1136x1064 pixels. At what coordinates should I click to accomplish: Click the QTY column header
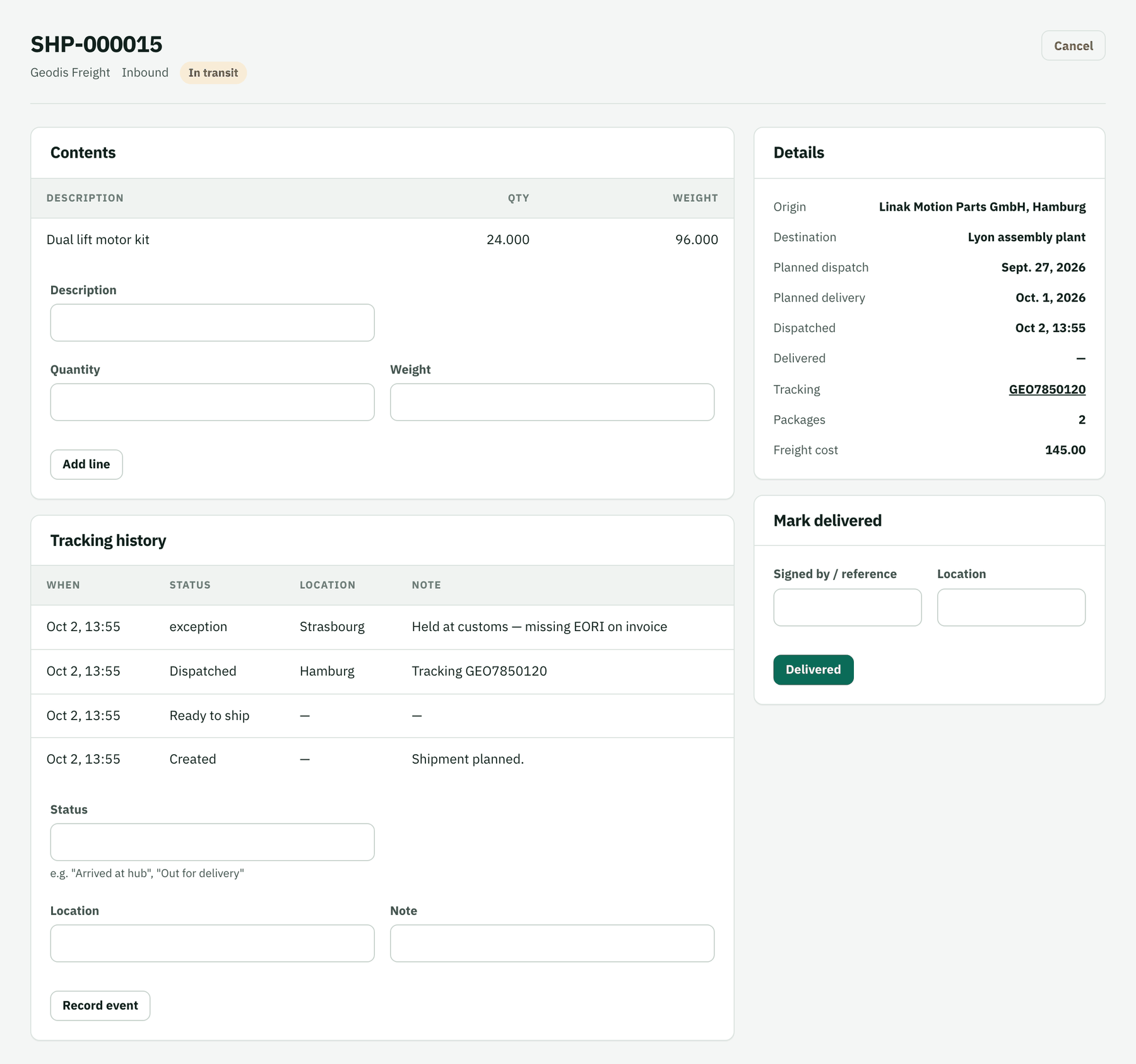pos(518,198)
